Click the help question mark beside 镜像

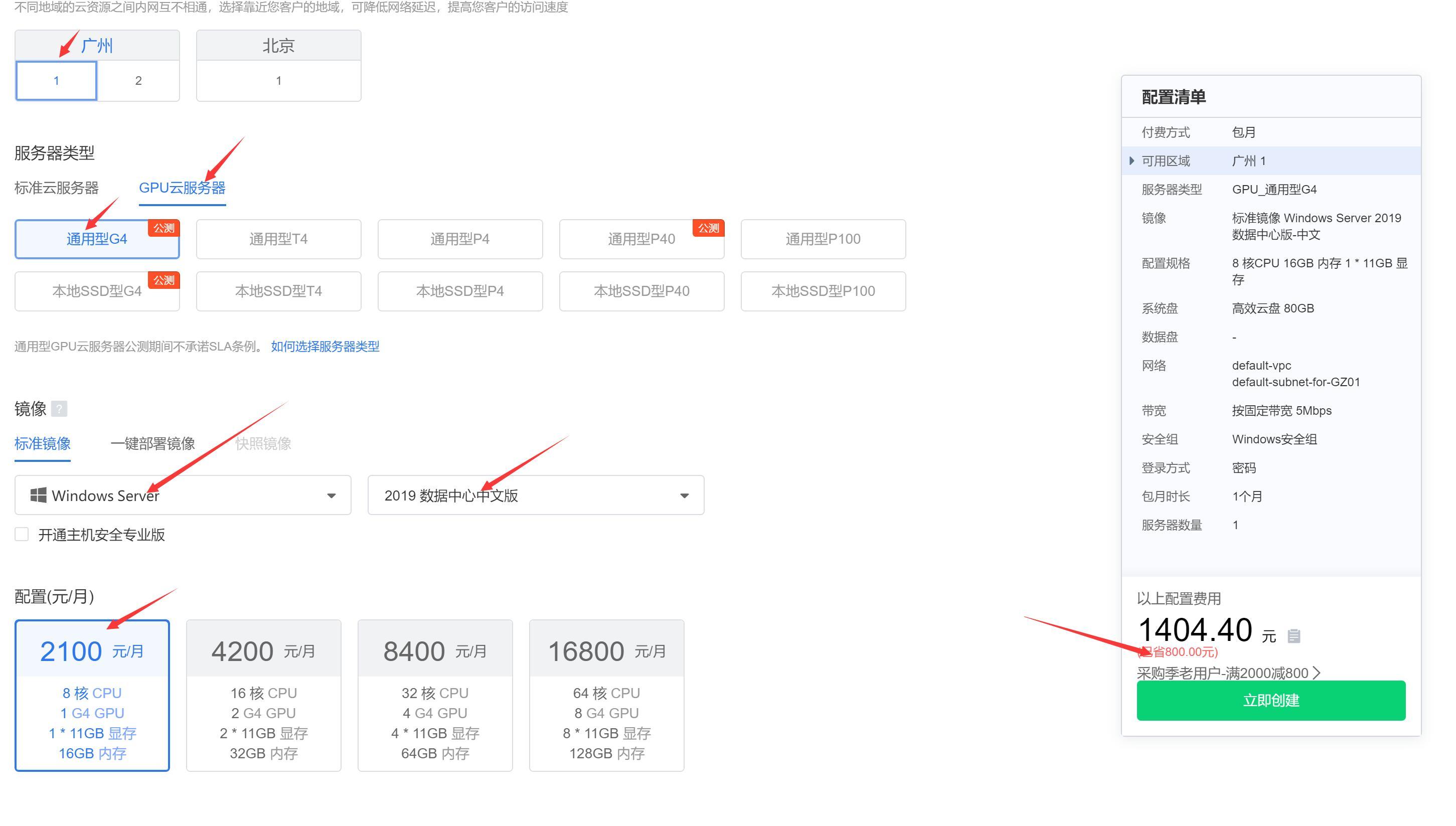click(x=59, y=408)
